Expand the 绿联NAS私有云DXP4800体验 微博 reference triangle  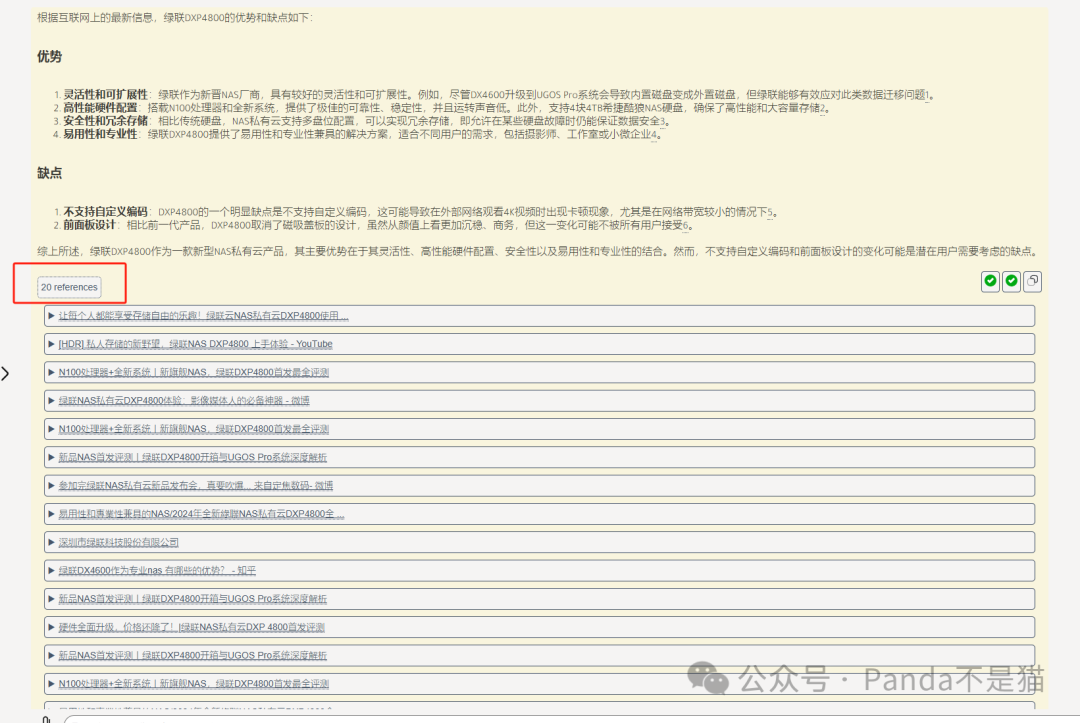[x=52, y=401]
